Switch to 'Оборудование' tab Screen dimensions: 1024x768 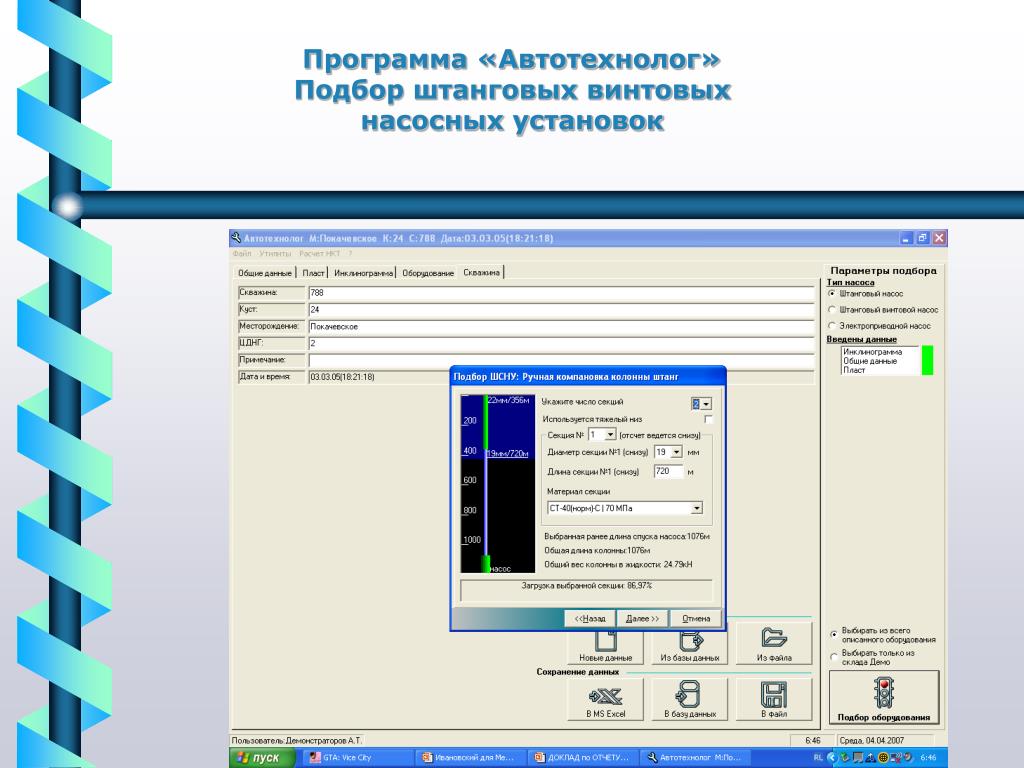point(428,273)
